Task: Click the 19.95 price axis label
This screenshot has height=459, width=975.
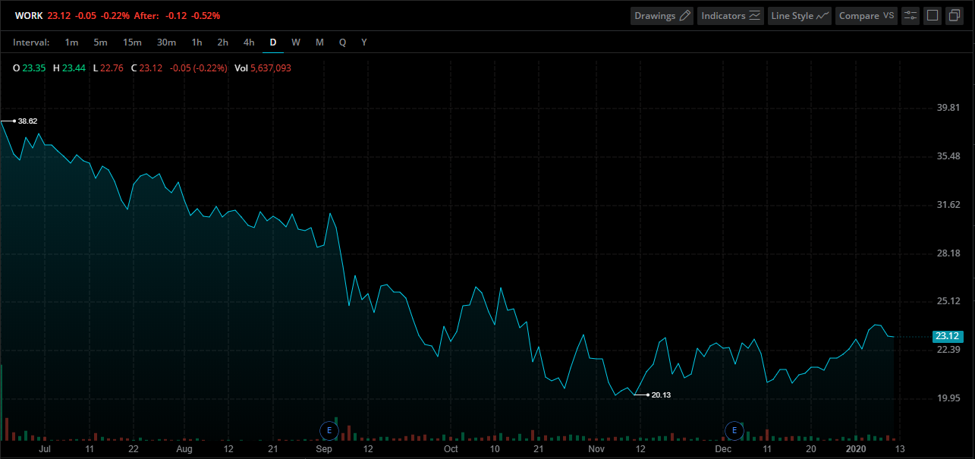Action: click(948, 398)
